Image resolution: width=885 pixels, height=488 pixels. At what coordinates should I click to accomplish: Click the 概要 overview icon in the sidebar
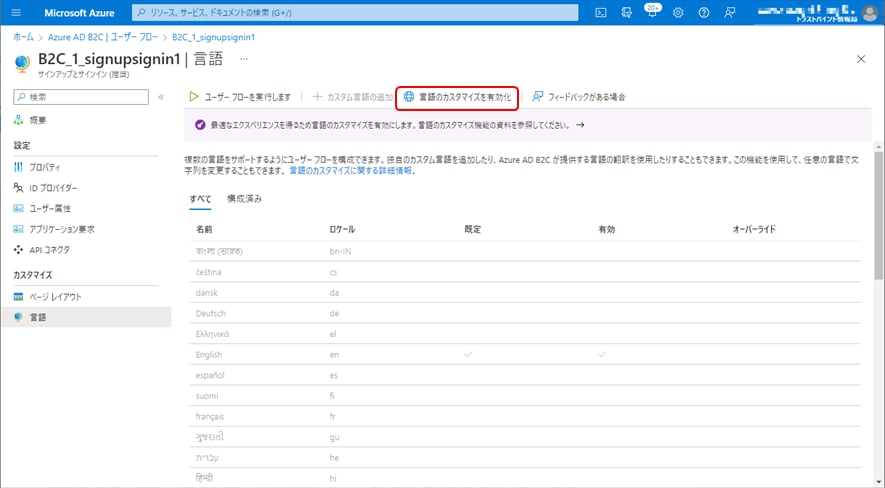tap(19, 120)
